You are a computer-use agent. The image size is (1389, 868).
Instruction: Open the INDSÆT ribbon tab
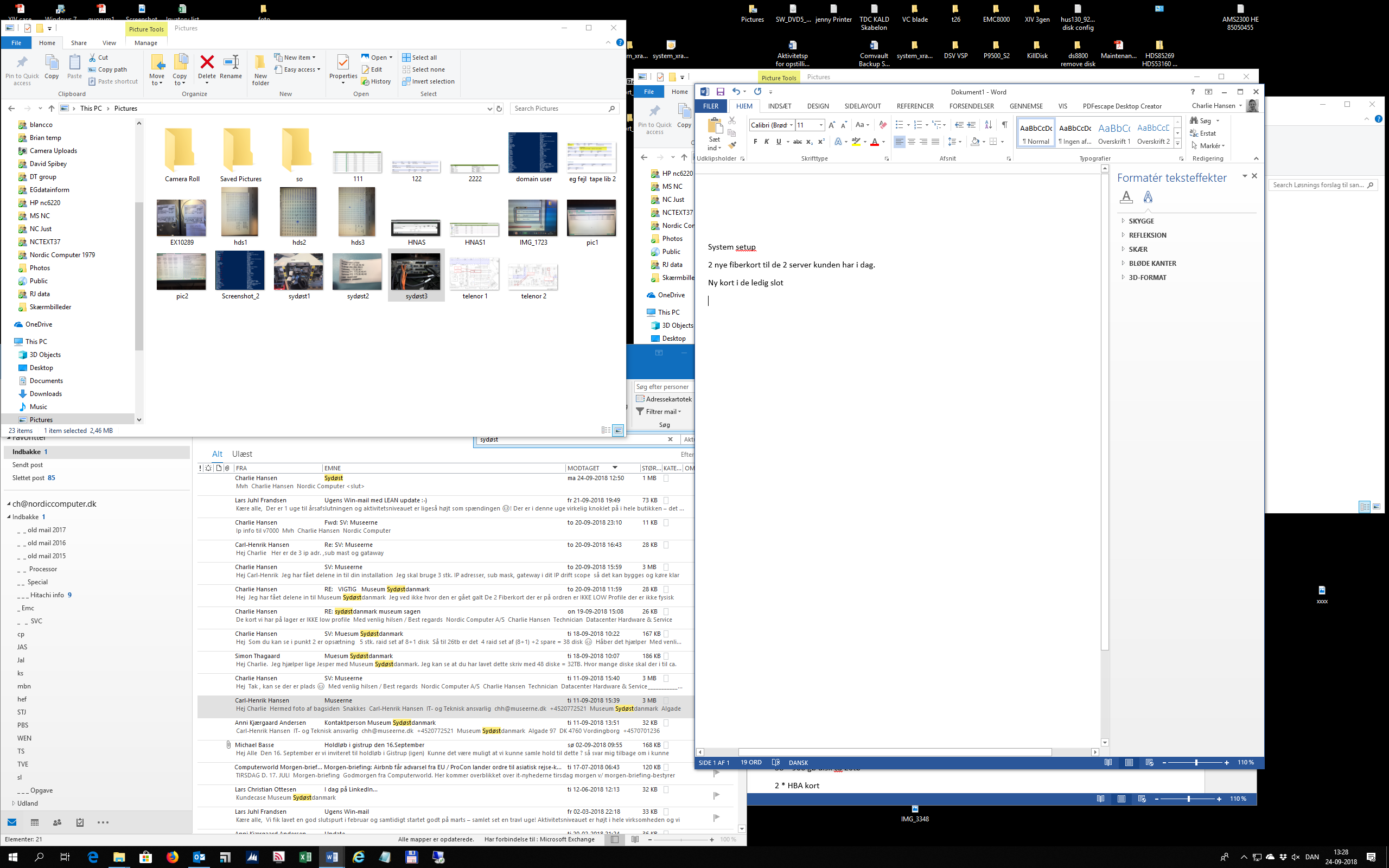(779, 106)
